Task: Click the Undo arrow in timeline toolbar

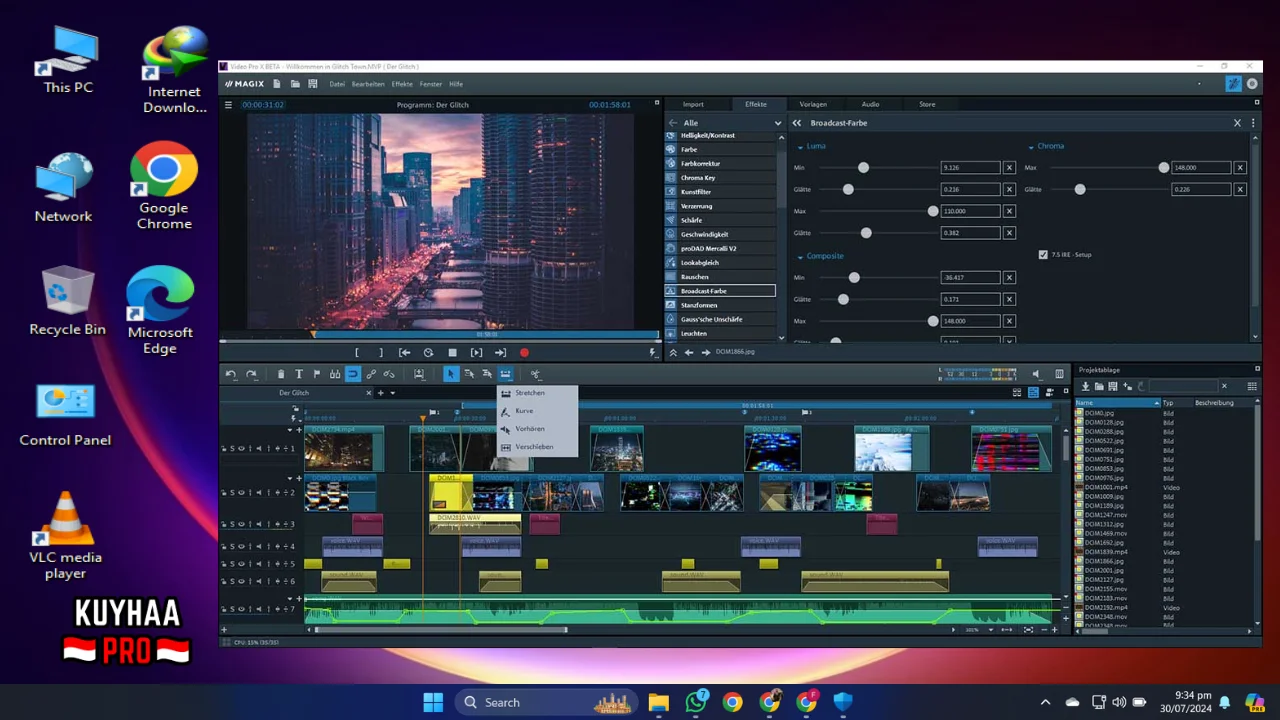Action: pos(231,374)
